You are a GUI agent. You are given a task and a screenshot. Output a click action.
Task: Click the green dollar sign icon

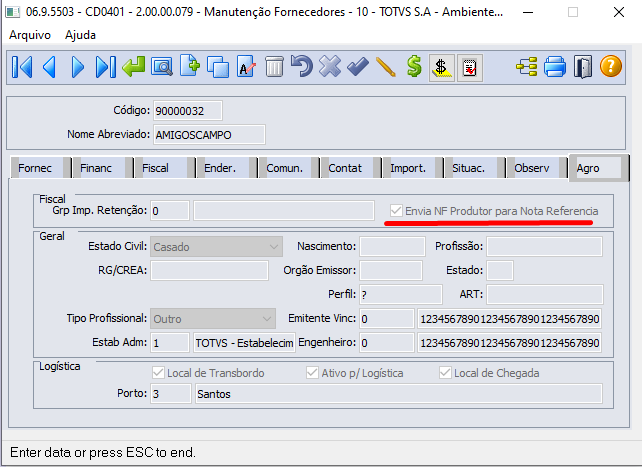click(x=414, y=67)
